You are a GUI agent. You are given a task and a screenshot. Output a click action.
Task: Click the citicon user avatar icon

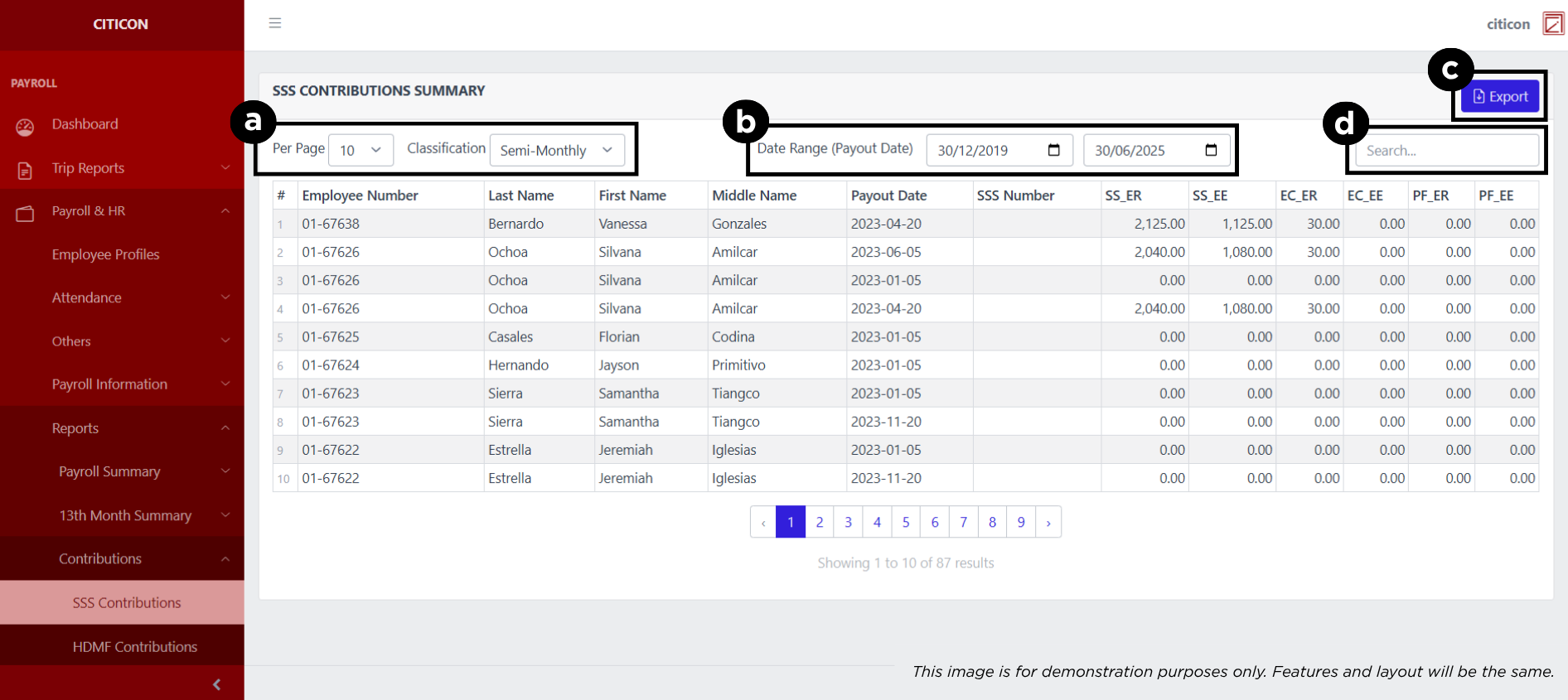(x=1553, y=24)
